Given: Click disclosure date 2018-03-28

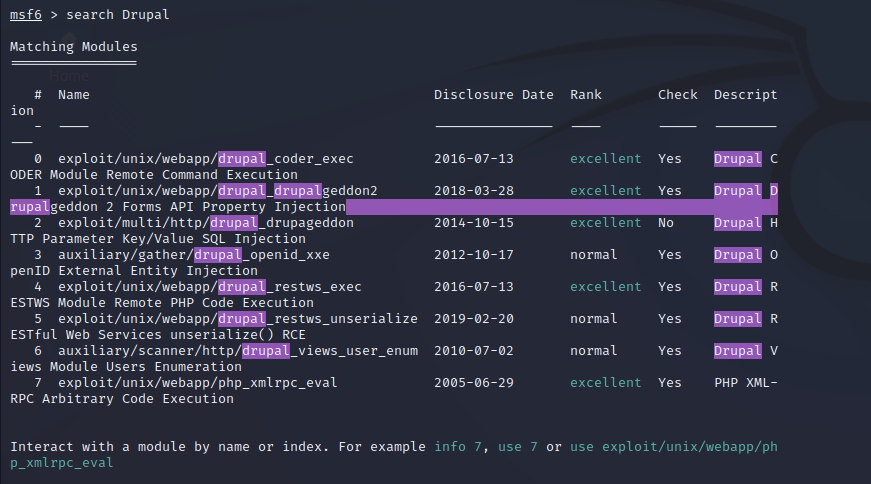Looking at the screenshot, I should click(474, 191).
